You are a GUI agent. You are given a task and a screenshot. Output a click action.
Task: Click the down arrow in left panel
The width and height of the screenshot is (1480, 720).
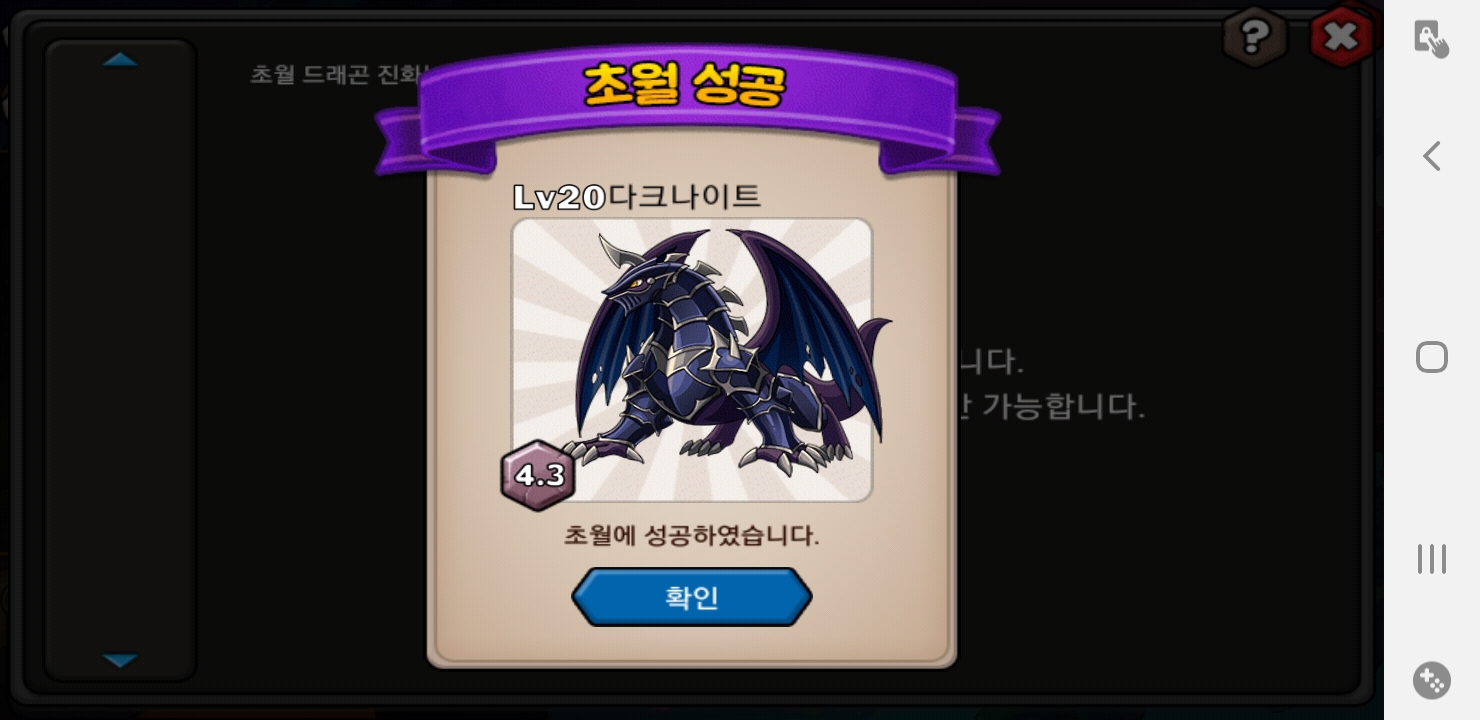[120, 660]
